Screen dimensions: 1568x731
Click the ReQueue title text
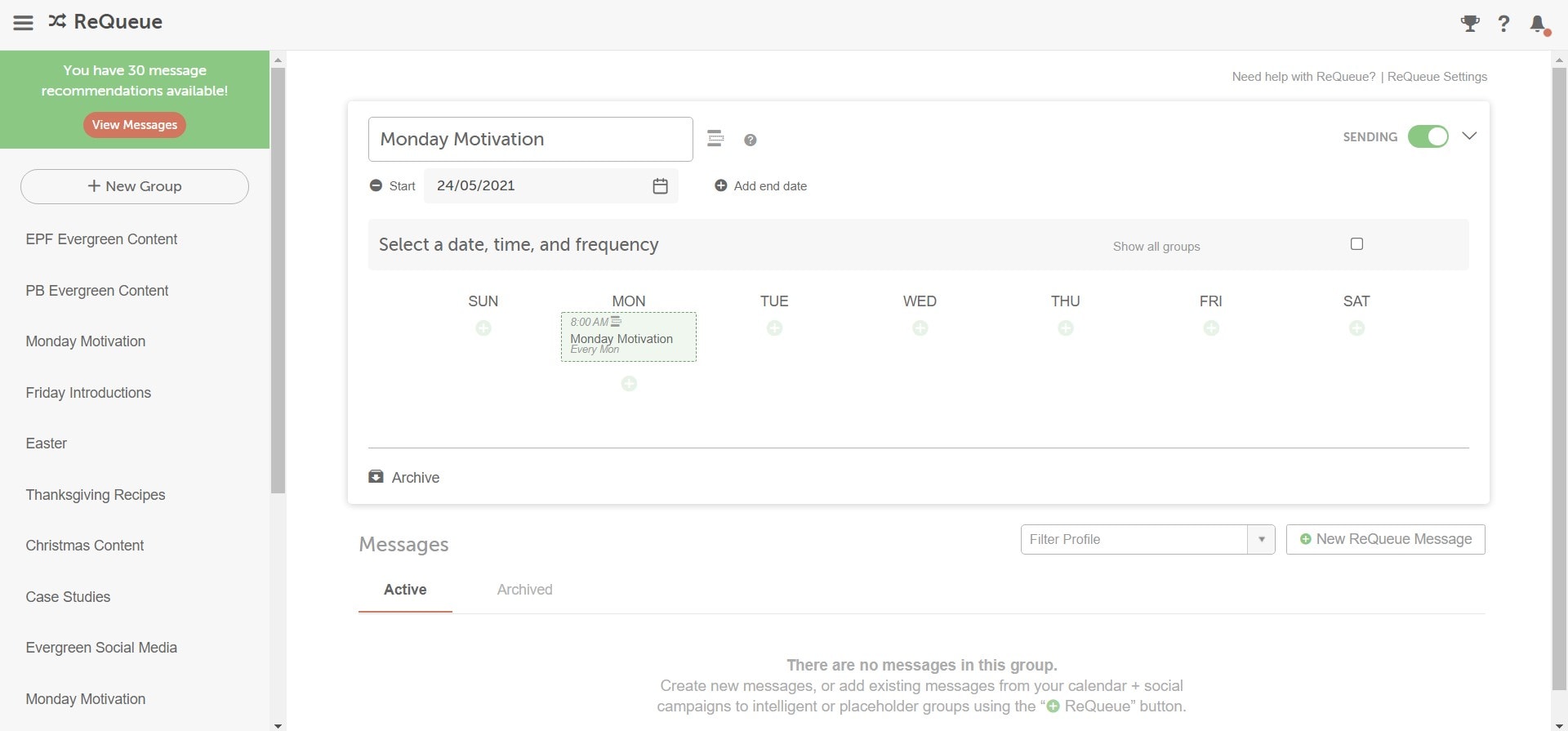[118, 22]
